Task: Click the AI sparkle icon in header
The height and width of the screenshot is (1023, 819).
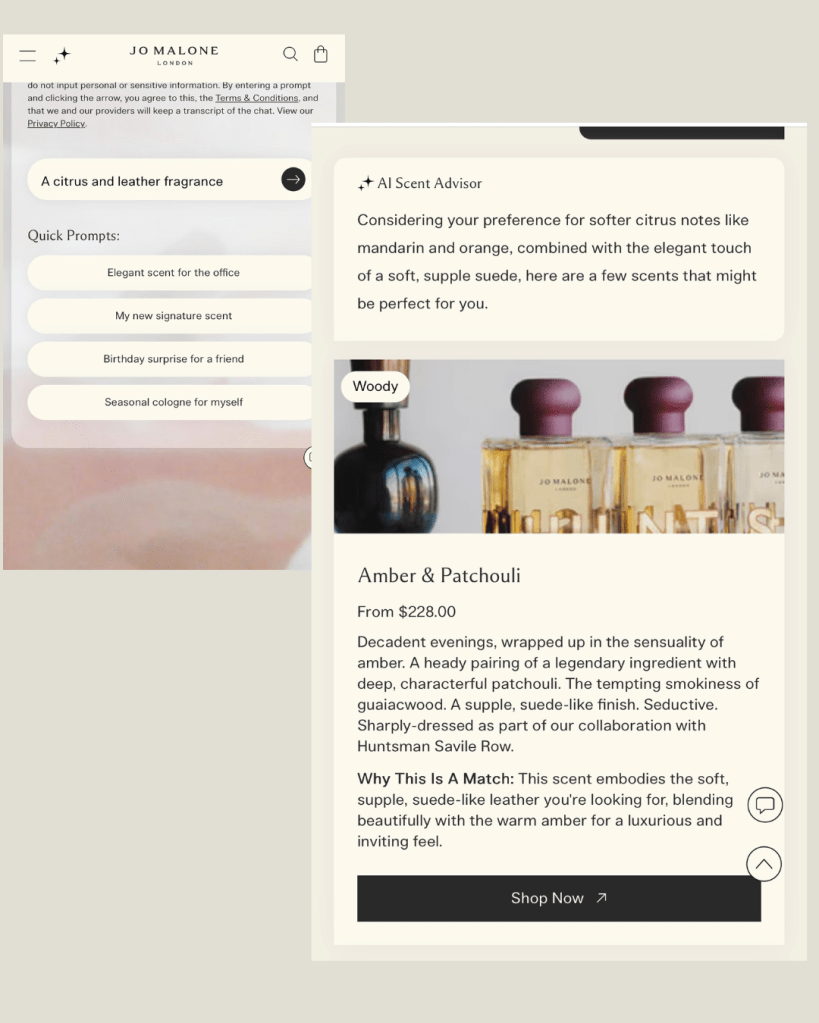Action: click(62, 55)
